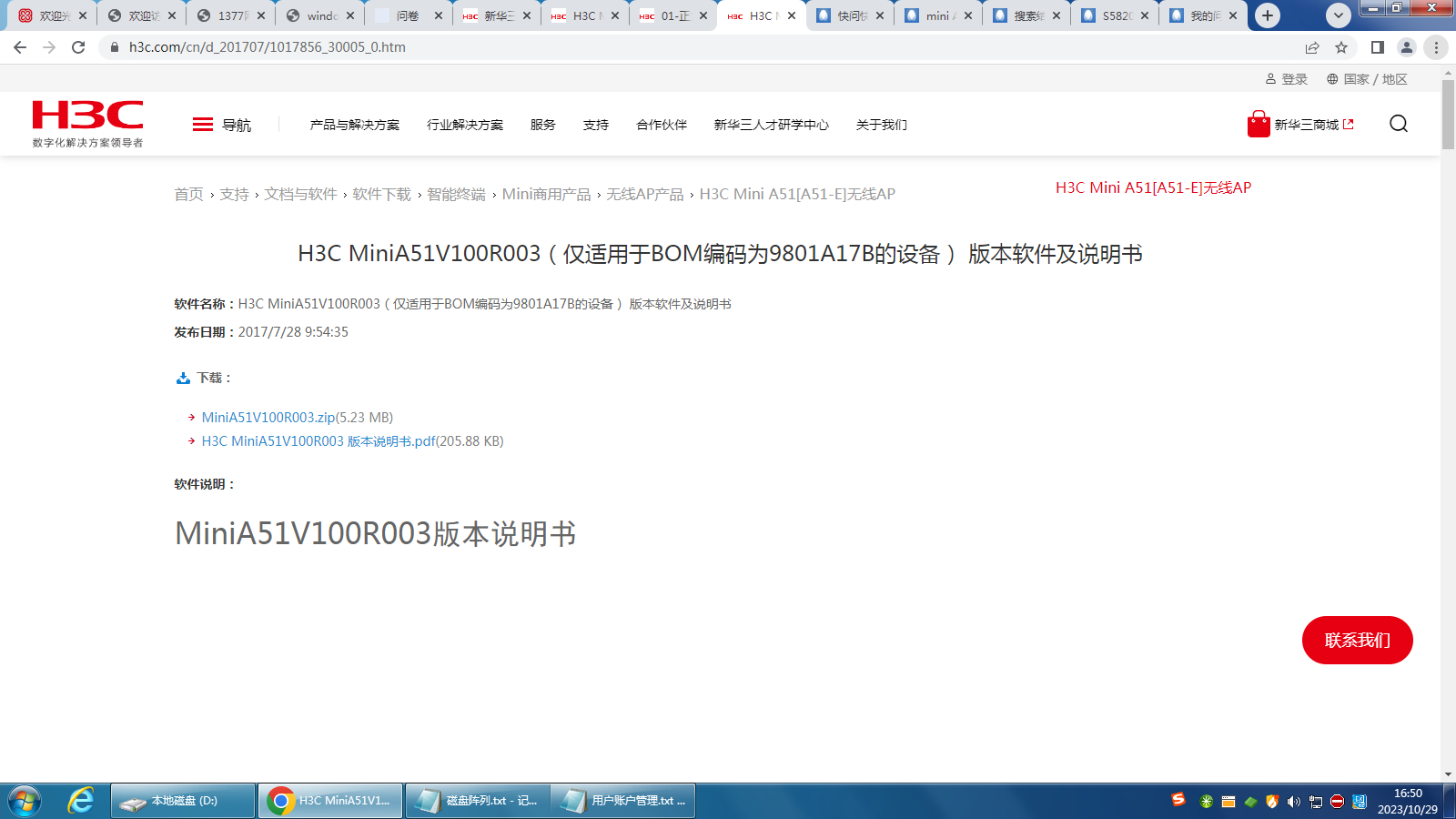
Task: Click the H3C logo
Action: [x=87, y=124]
